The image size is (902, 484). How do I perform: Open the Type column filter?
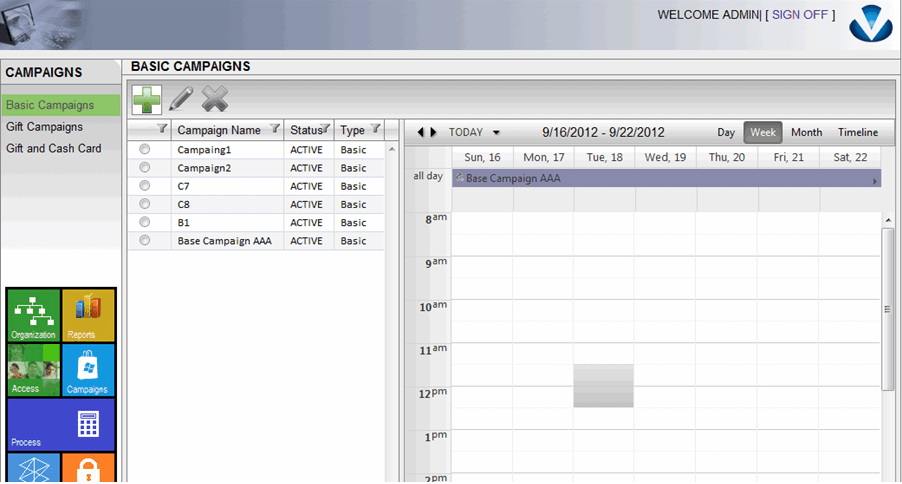[375, 129]
